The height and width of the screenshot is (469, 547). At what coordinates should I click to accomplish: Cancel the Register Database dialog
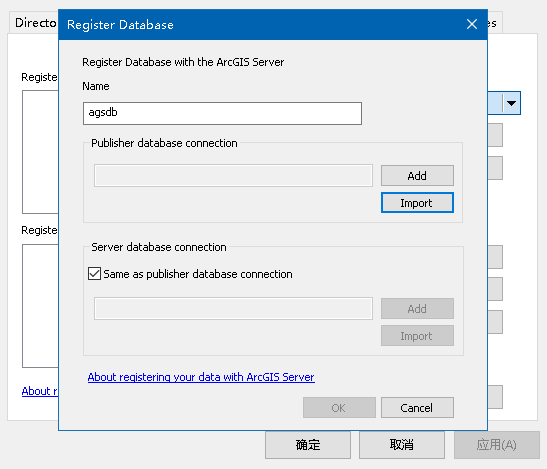pyautogui.click(x=417, y=408)
